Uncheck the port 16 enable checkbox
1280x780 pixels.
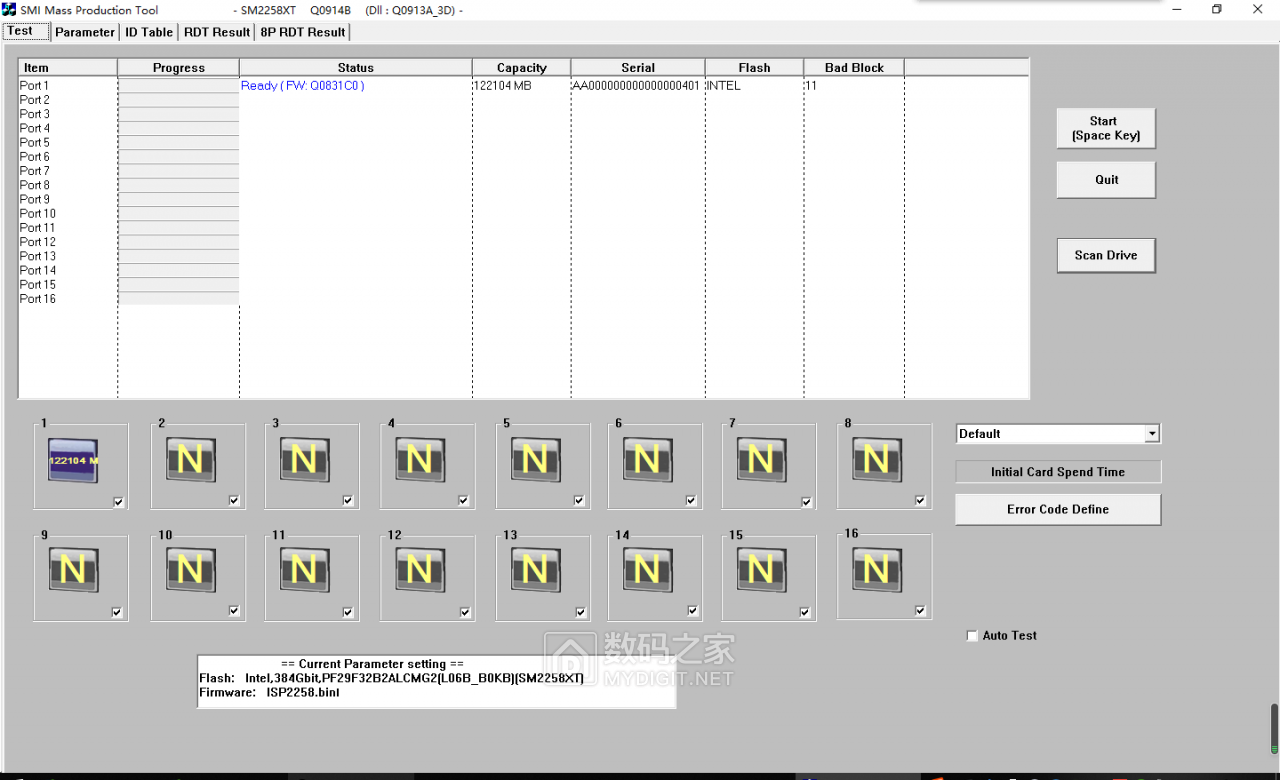[920, 611]
